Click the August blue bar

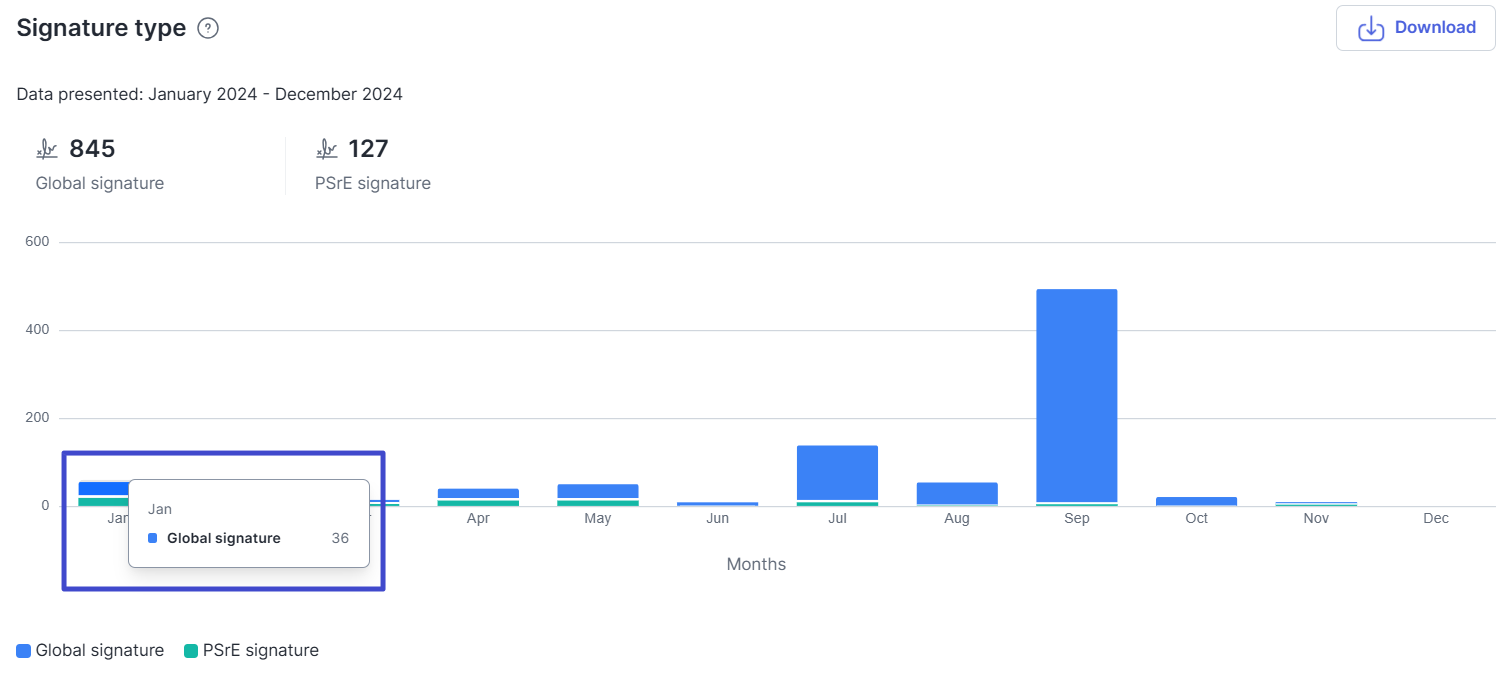pos(957,493)
